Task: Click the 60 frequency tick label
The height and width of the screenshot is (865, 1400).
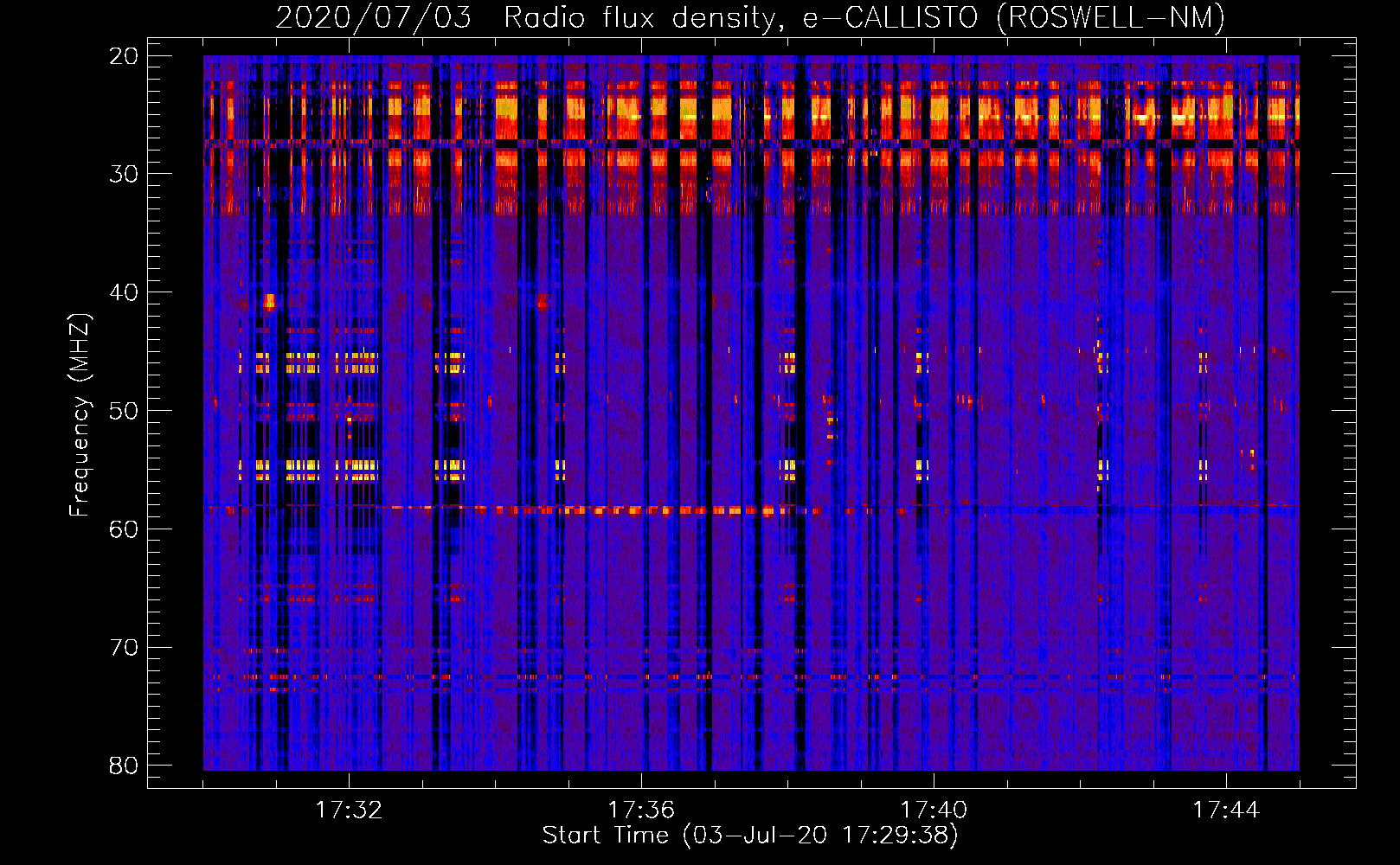Action: click(124, 529)
